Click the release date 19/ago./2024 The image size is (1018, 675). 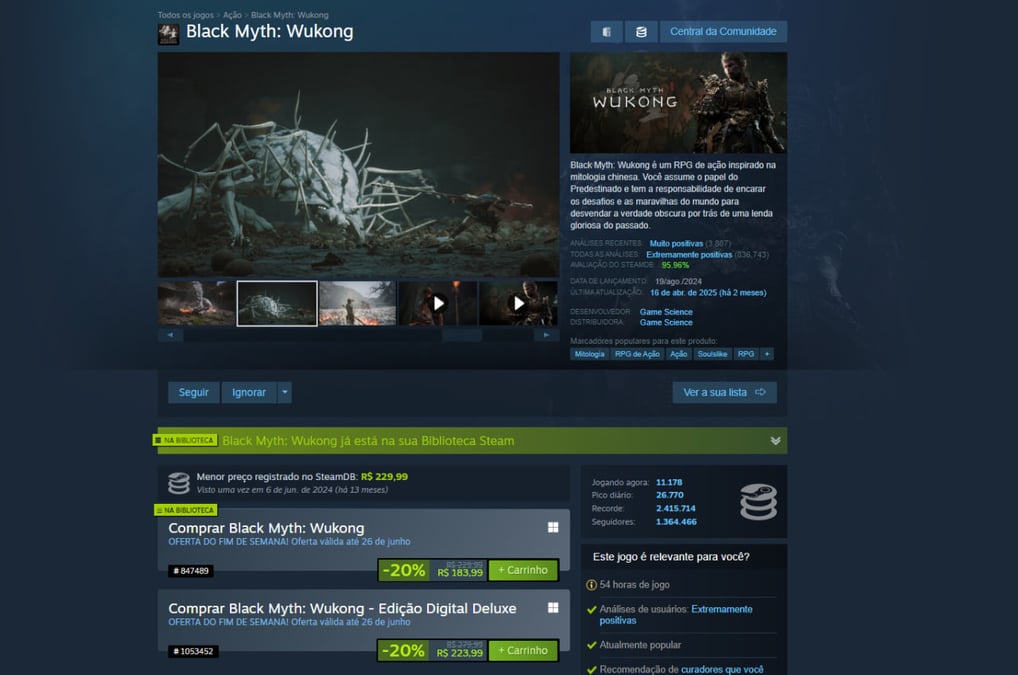(678, 281)
